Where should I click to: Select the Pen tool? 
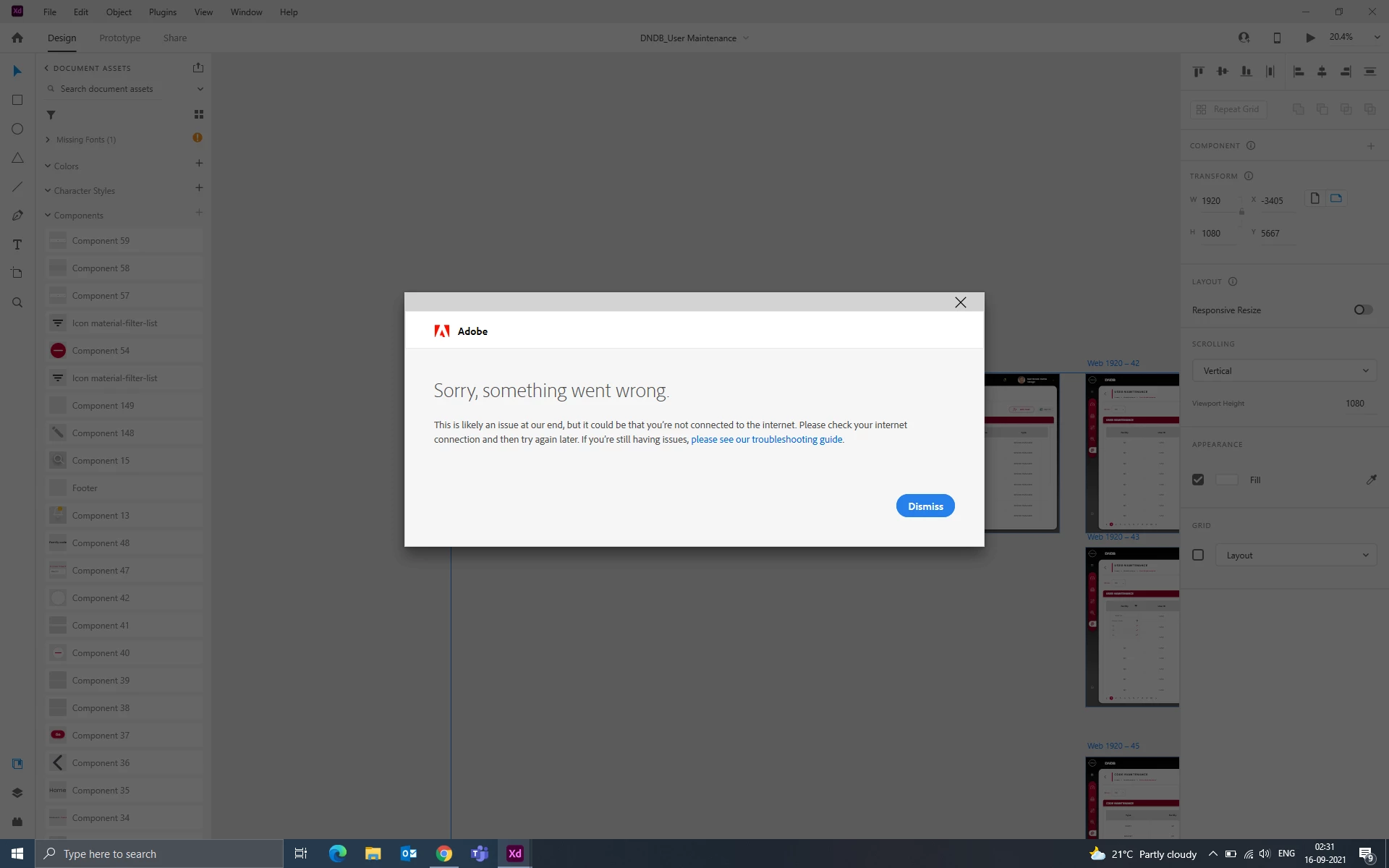17,216
